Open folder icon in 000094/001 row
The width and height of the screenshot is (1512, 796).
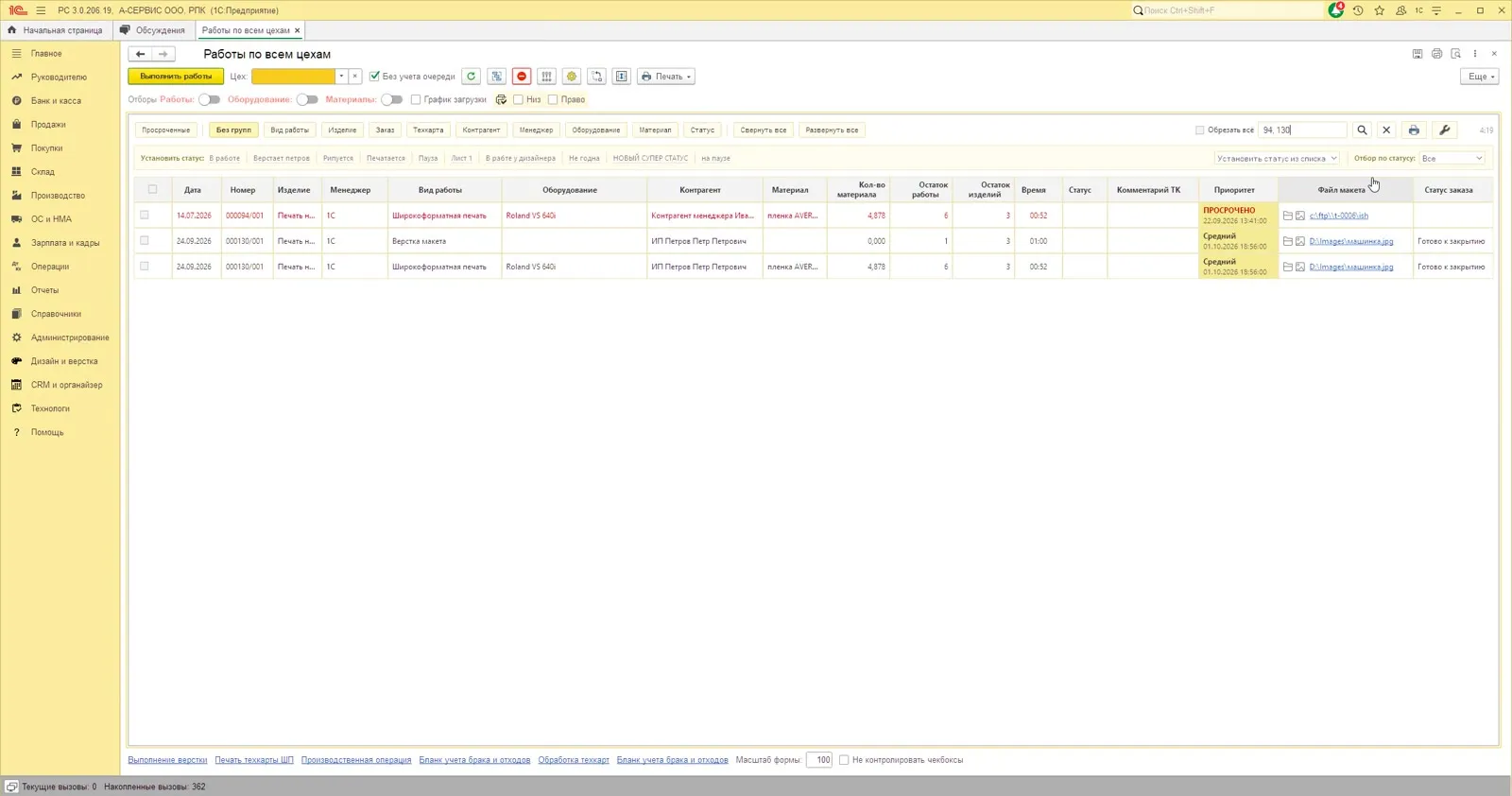[1288, 216]
